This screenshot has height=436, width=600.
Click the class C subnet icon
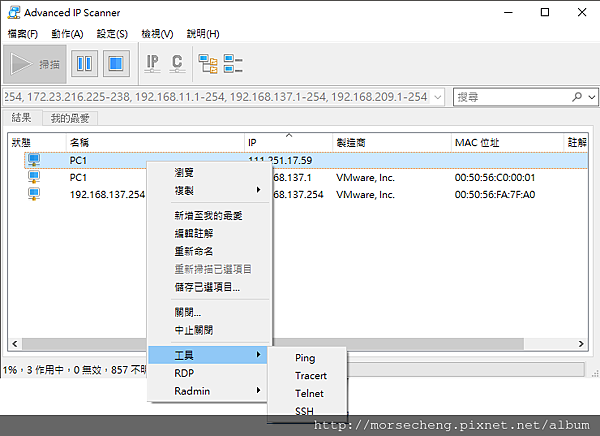click(177, 64)
